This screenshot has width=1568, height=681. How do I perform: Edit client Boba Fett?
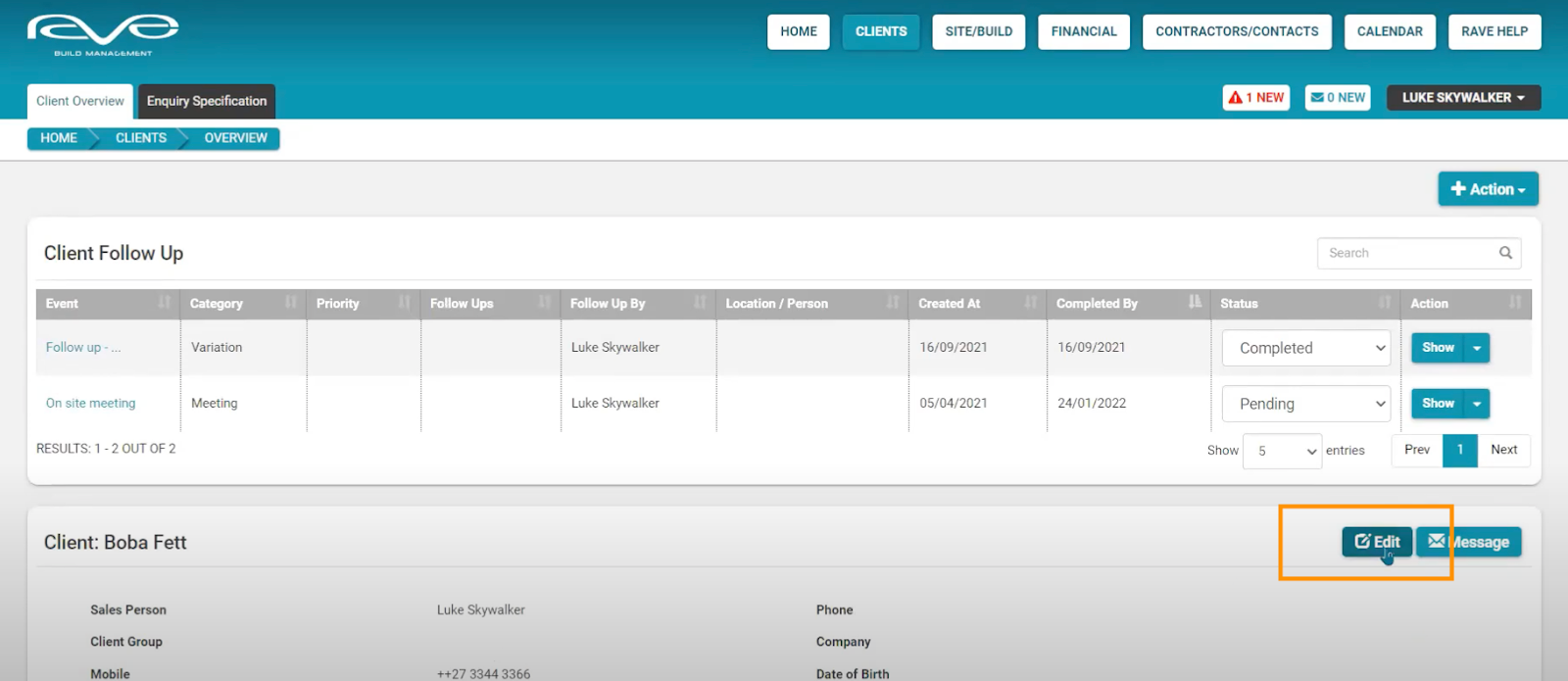coord(1377,542)
